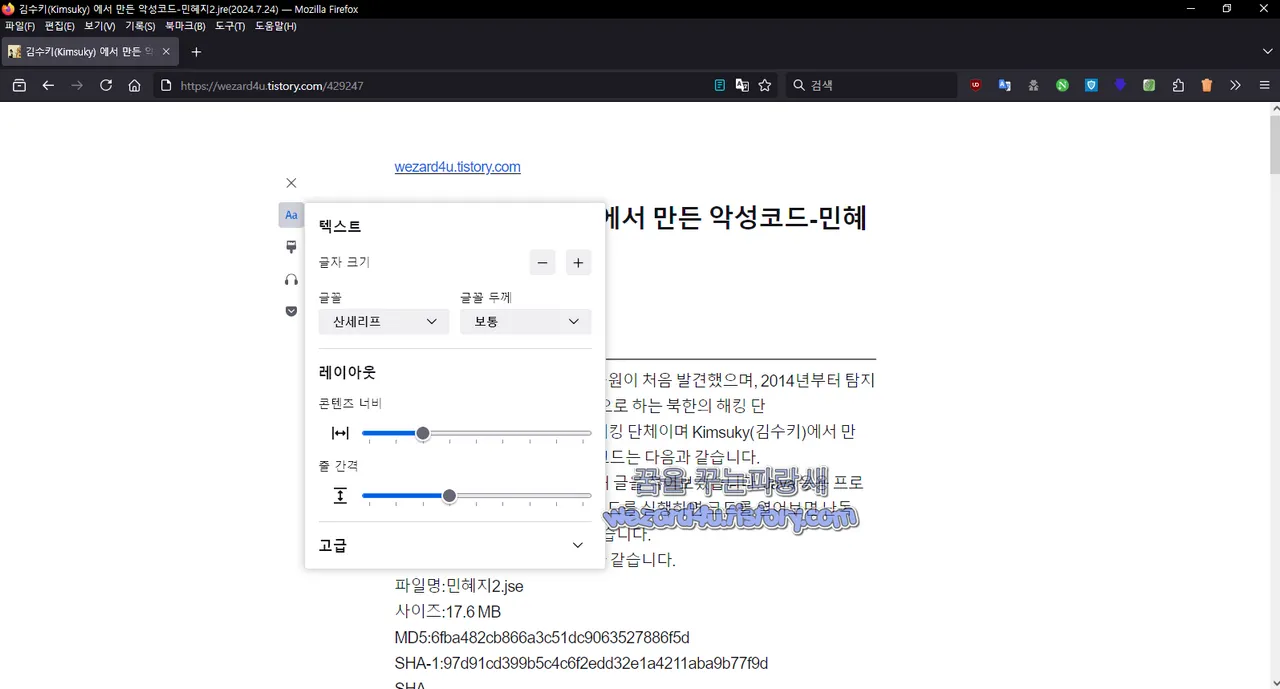1280x689 pixels.
Task: Click the URL address field
Action: tap(440, 86)
